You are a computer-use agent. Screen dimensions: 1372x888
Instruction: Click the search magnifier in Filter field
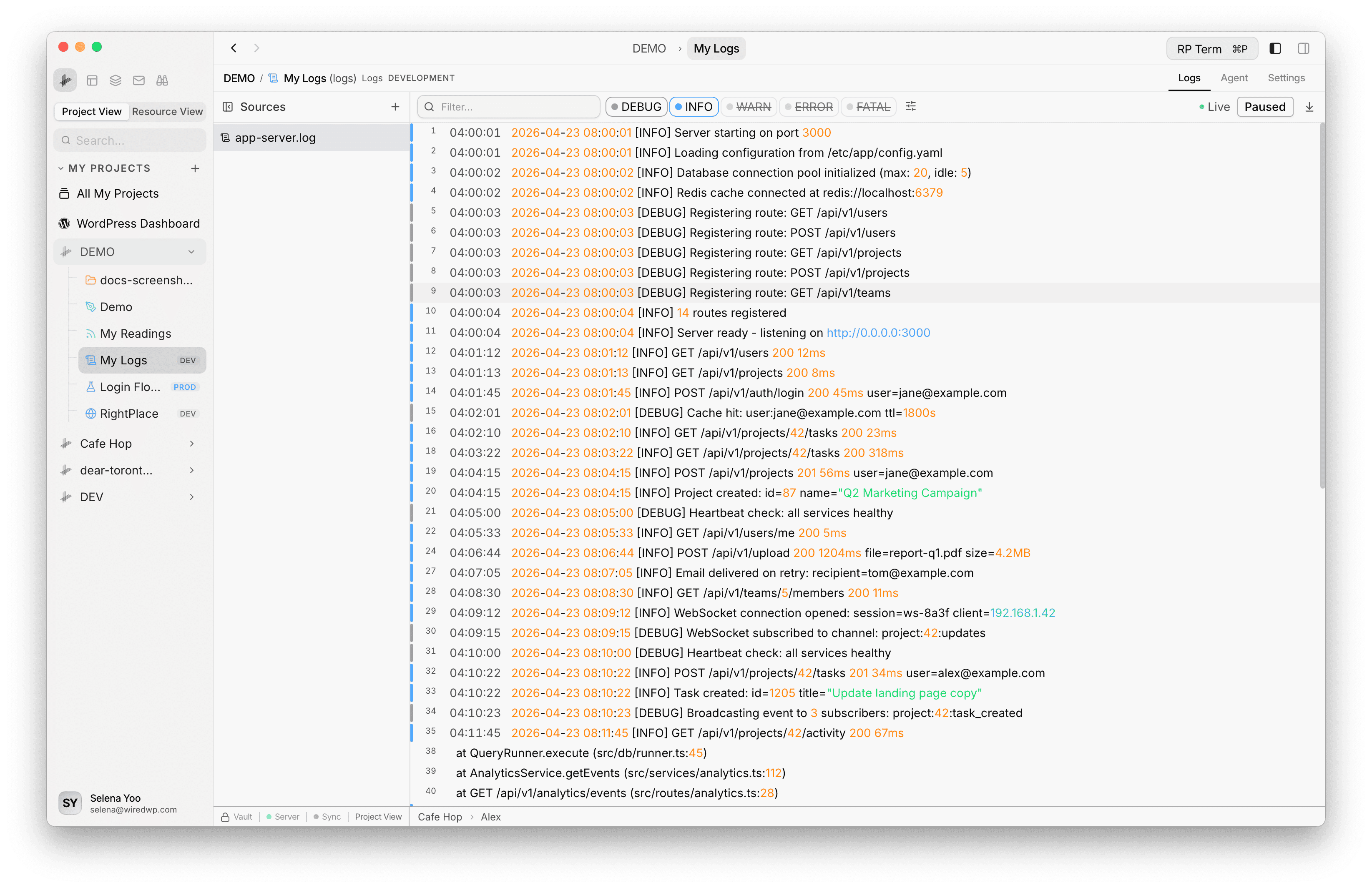pyautogui.click(x=429, y=107)
